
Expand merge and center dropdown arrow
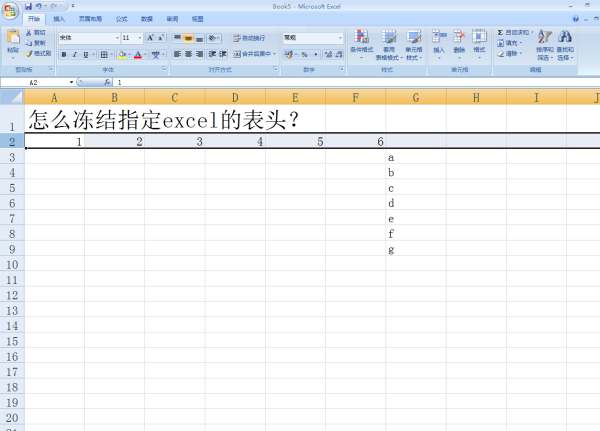point(274,54)
